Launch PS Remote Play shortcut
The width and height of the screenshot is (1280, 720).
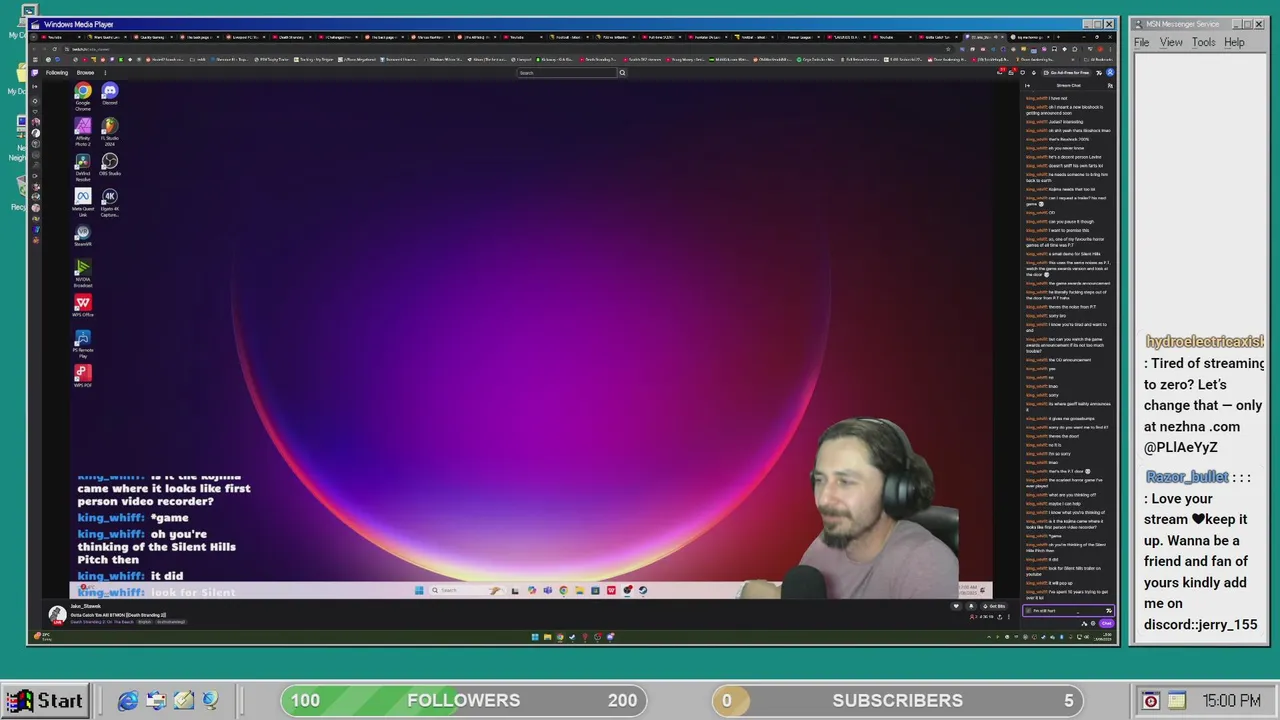click(x=83, y=343)
